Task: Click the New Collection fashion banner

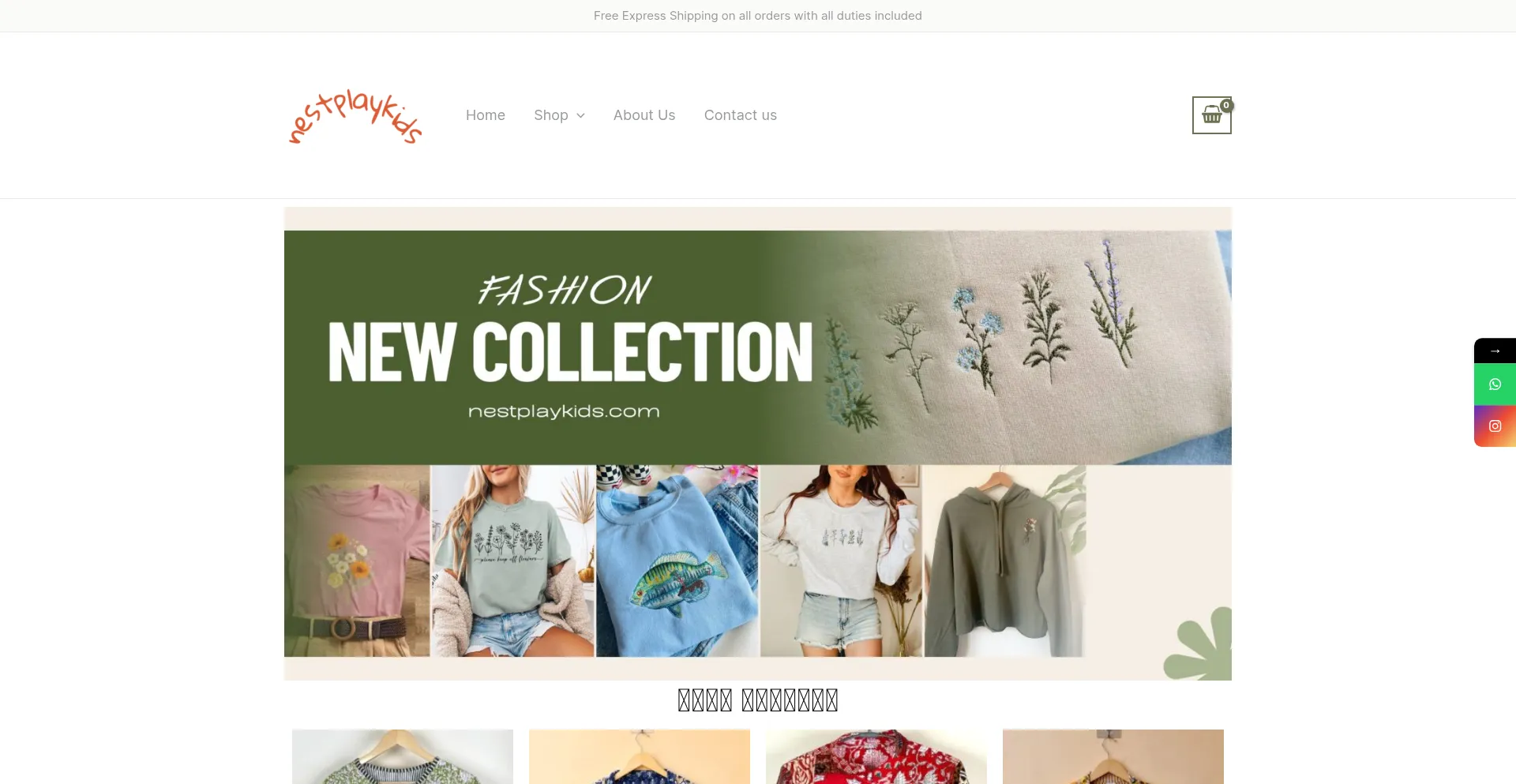Action: (x=758, y=444)
